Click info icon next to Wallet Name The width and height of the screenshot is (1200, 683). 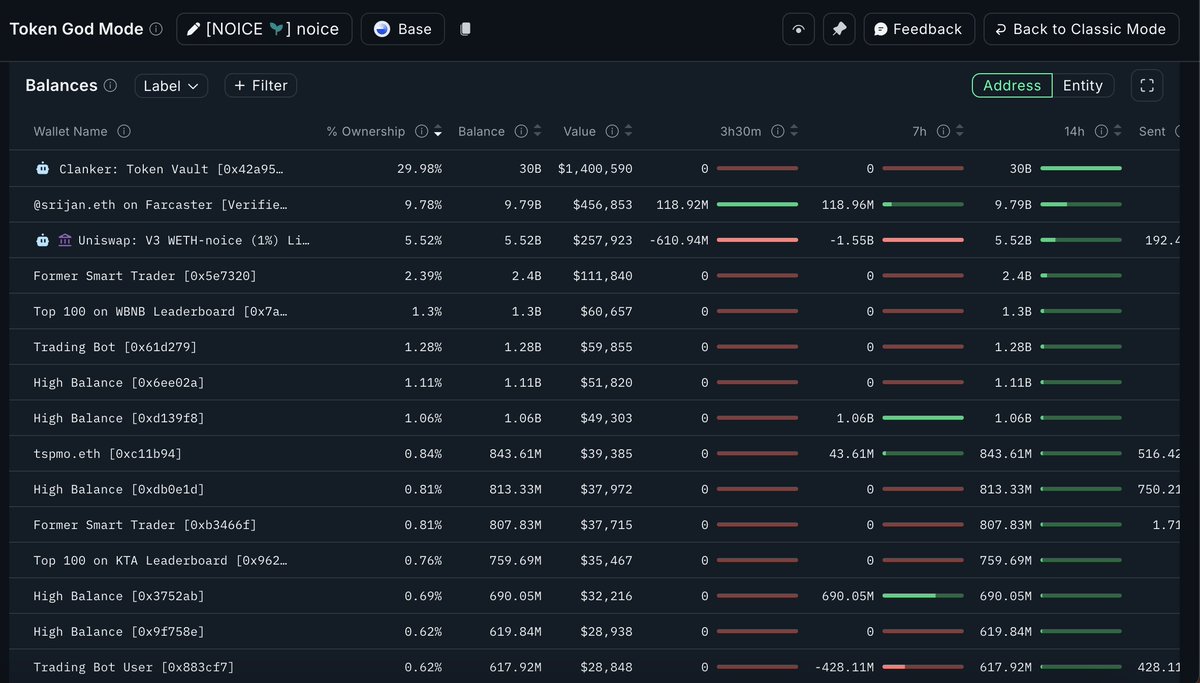pos(124,131)
